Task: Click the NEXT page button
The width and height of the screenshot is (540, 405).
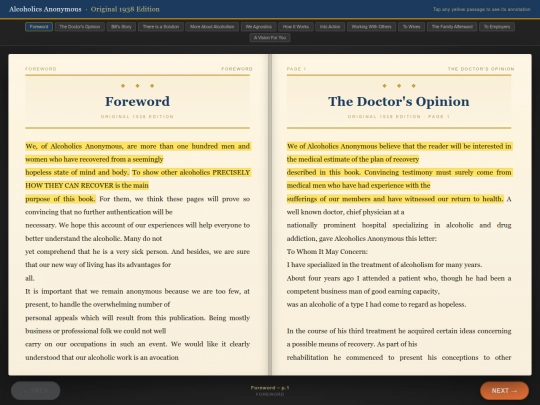Action: tap(505, 391)
